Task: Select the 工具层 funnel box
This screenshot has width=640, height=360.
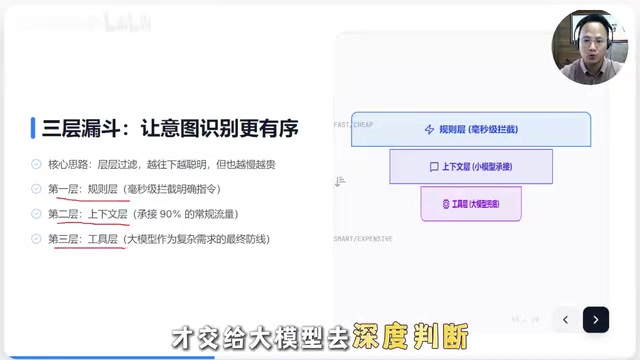Action: point(471,204)
